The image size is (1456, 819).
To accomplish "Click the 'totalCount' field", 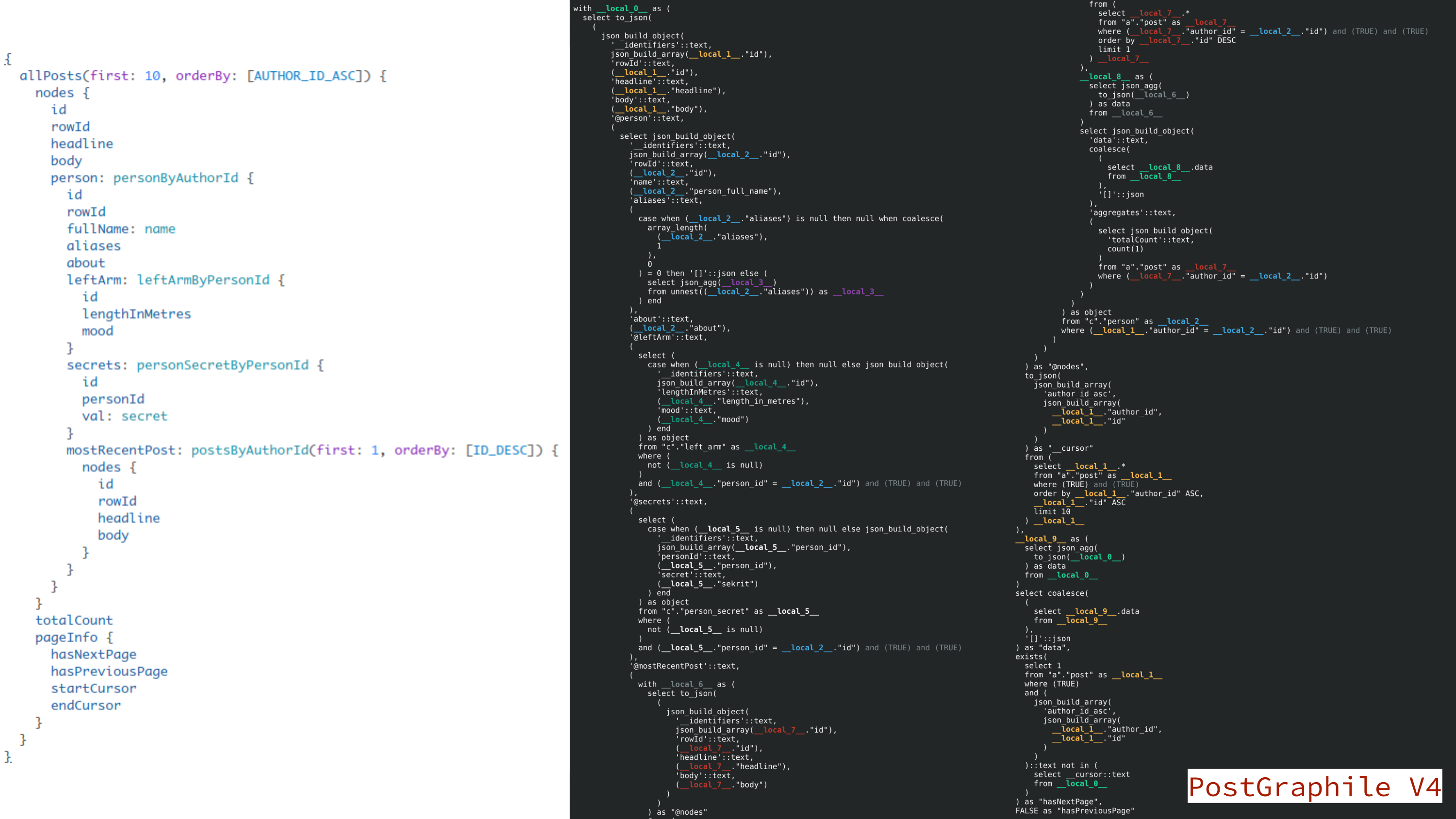I will (74, 620).
